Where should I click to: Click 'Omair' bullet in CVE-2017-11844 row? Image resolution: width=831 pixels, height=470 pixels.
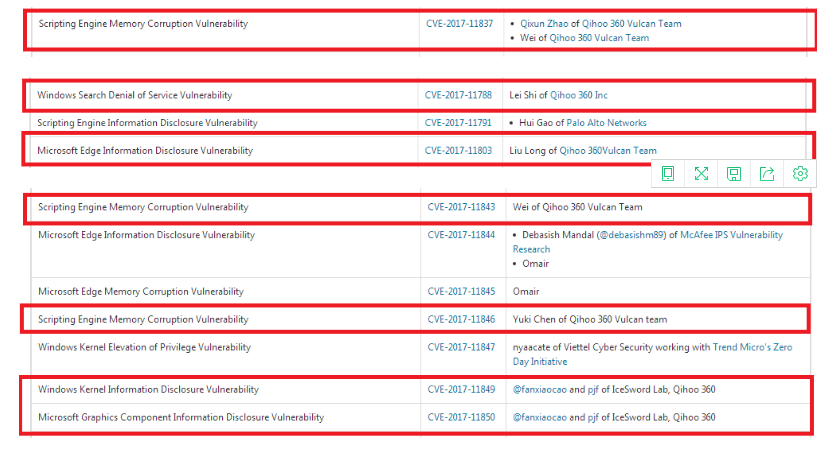click(x=535, y=263)
